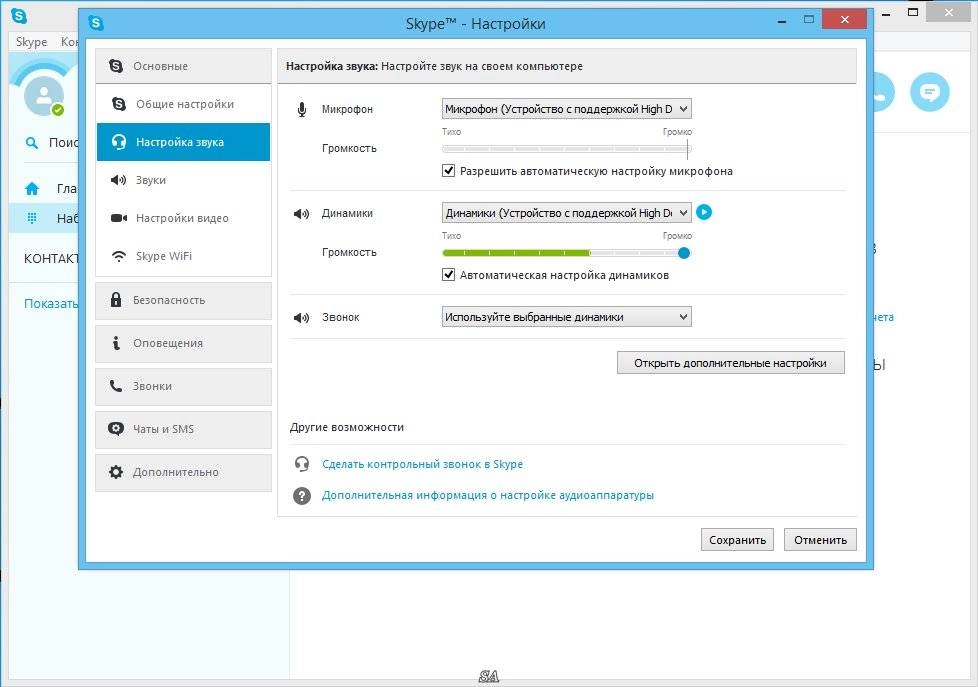Open Настройки видео sidebar item
Image resolution: width=978 pixels, height=687 pixels.
point(183,218)
